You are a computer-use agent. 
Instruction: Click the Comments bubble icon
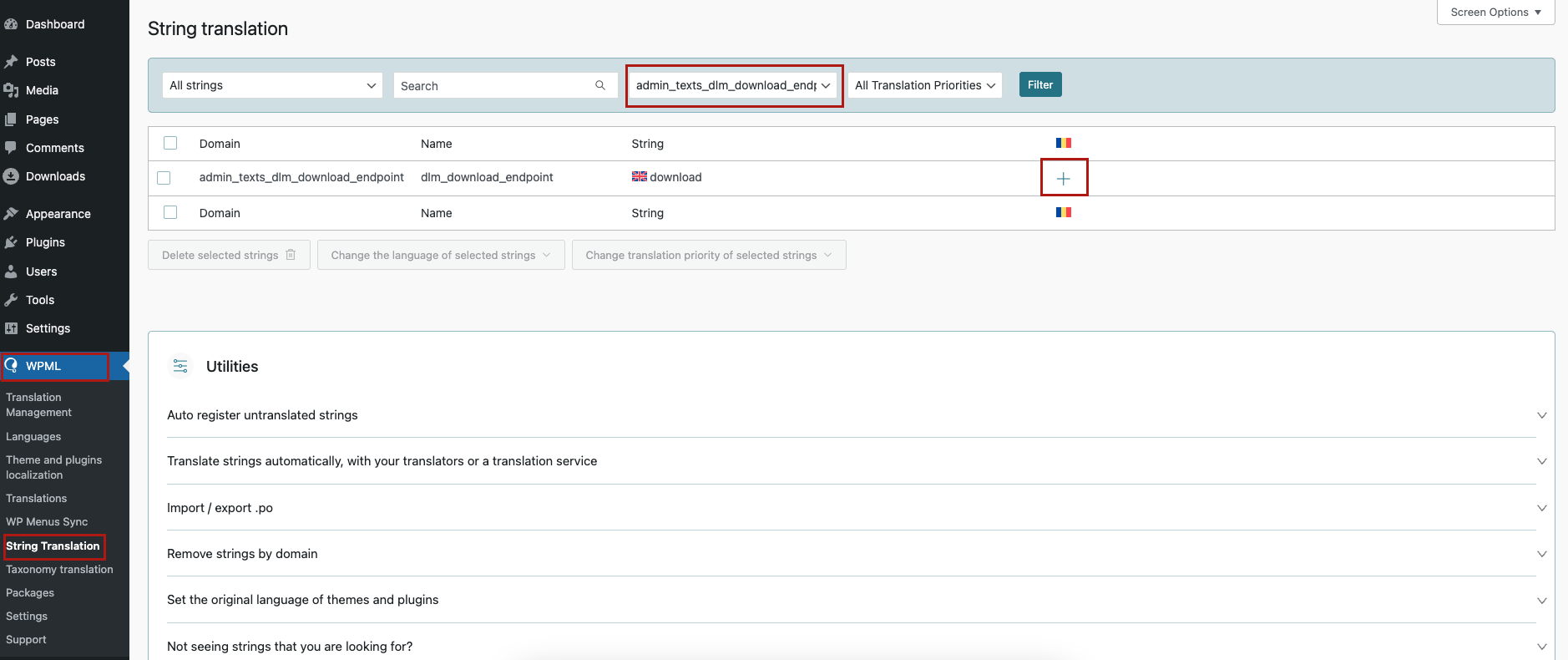pos(11,148)
